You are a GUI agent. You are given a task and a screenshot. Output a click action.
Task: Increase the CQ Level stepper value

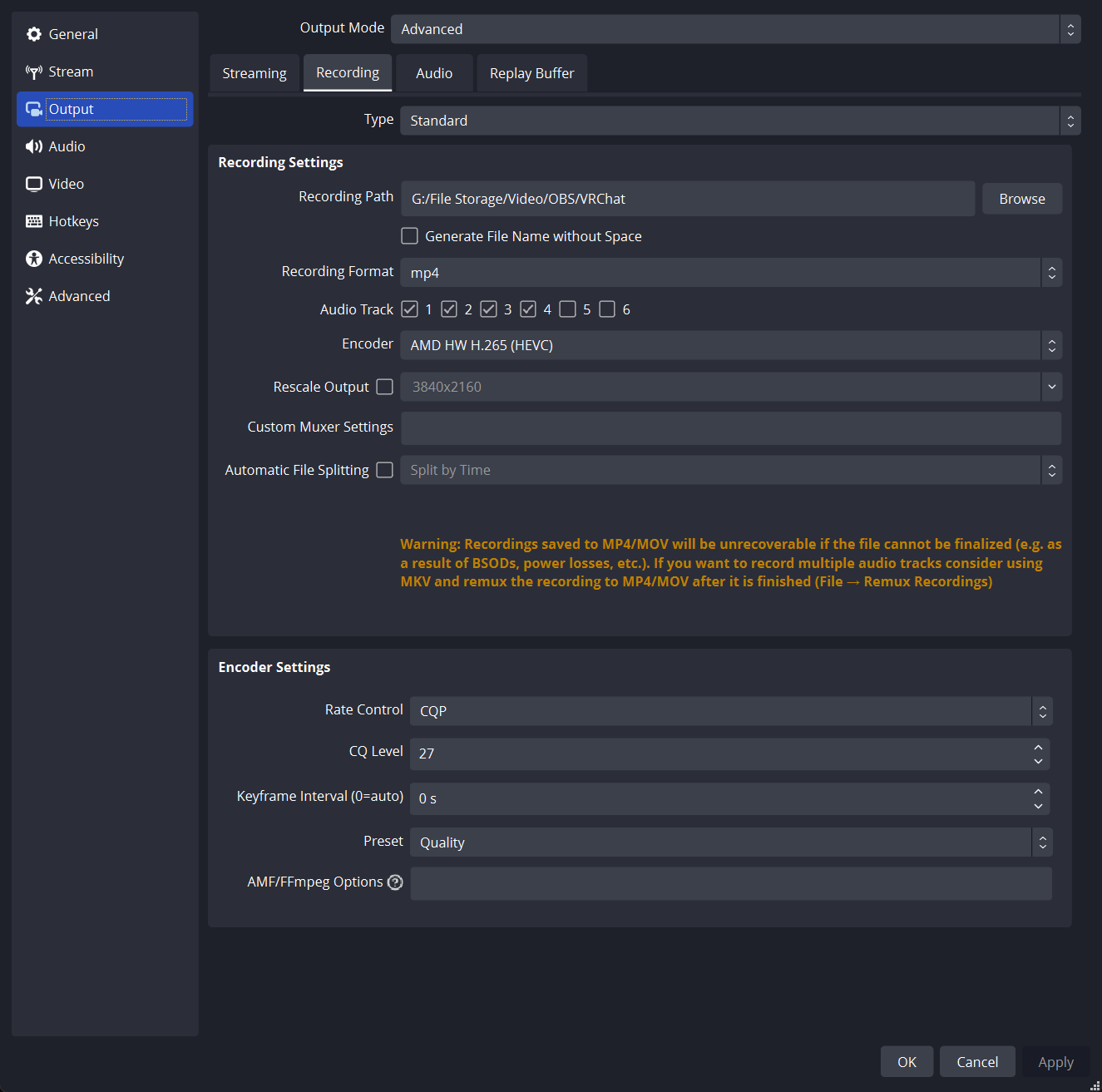(1038, 747)
